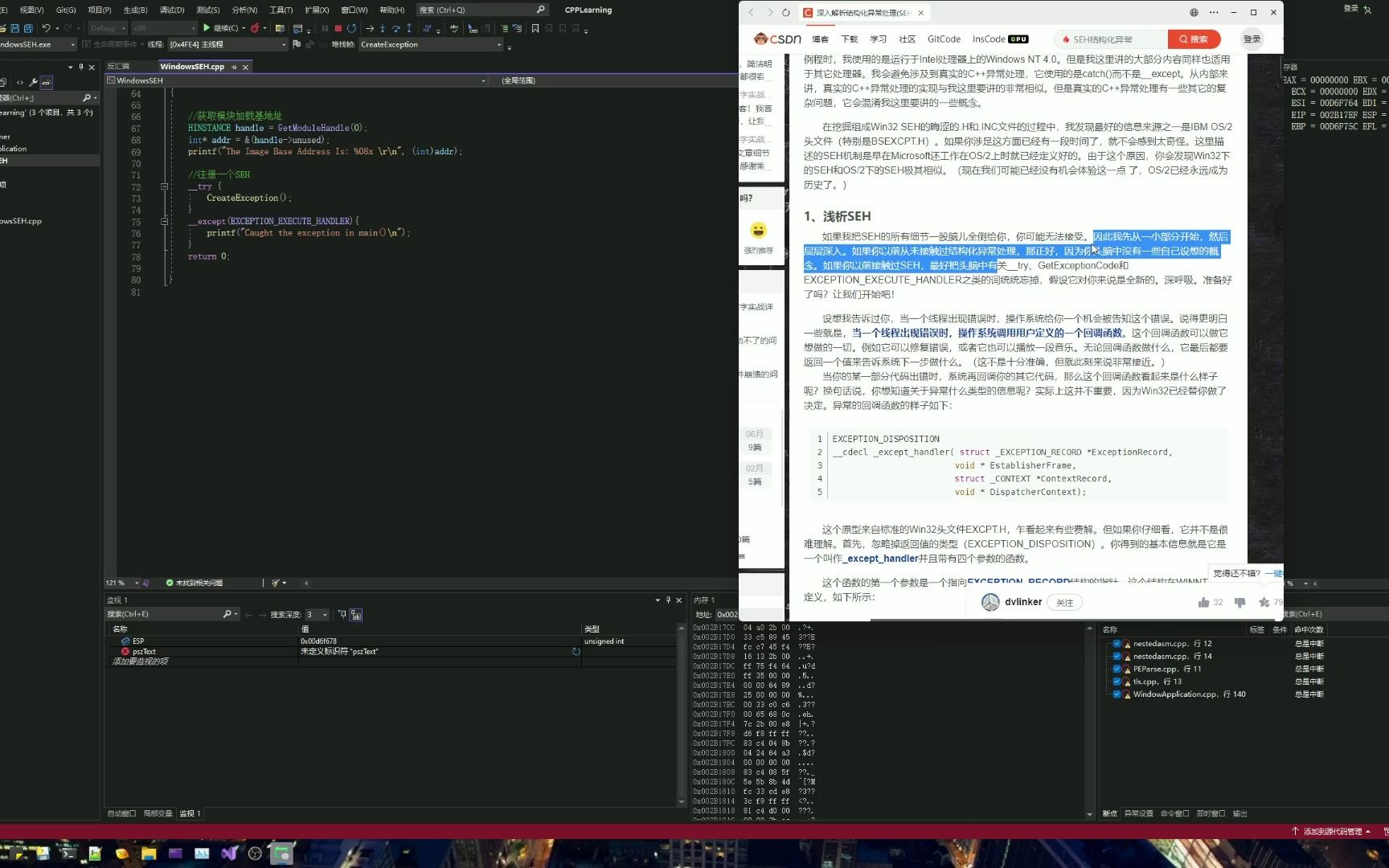Image resolution: width=1389 pixels, height=868 pixels.
Task: Click the Pause (Break All) icon
Action: 325,28
